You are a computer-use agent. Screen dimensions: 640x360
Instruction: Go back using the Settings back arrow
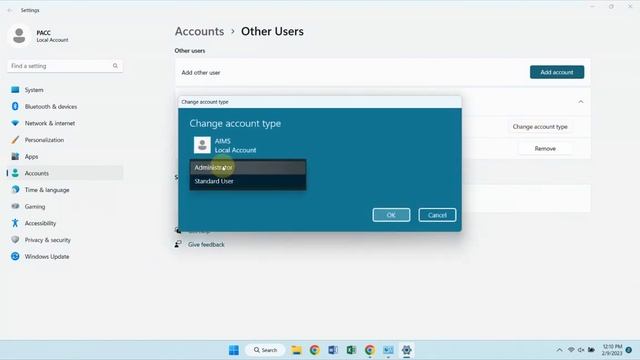(x=10, y=10)
